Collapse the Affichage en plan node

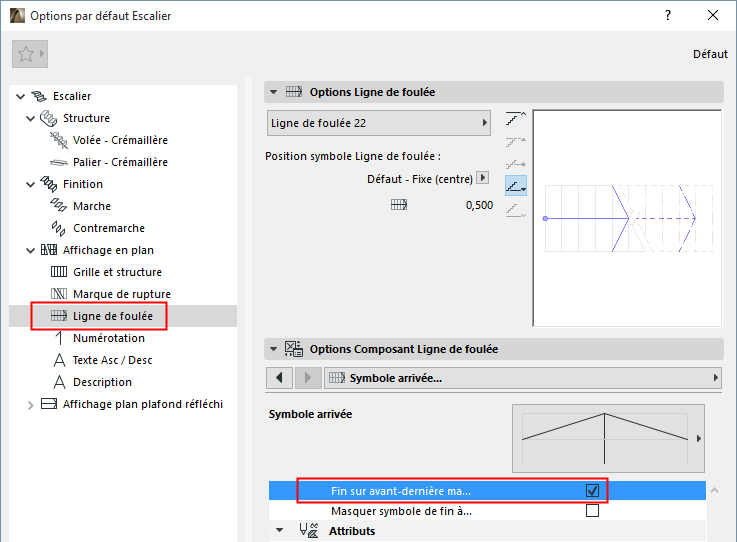click(x=30, y=250)
